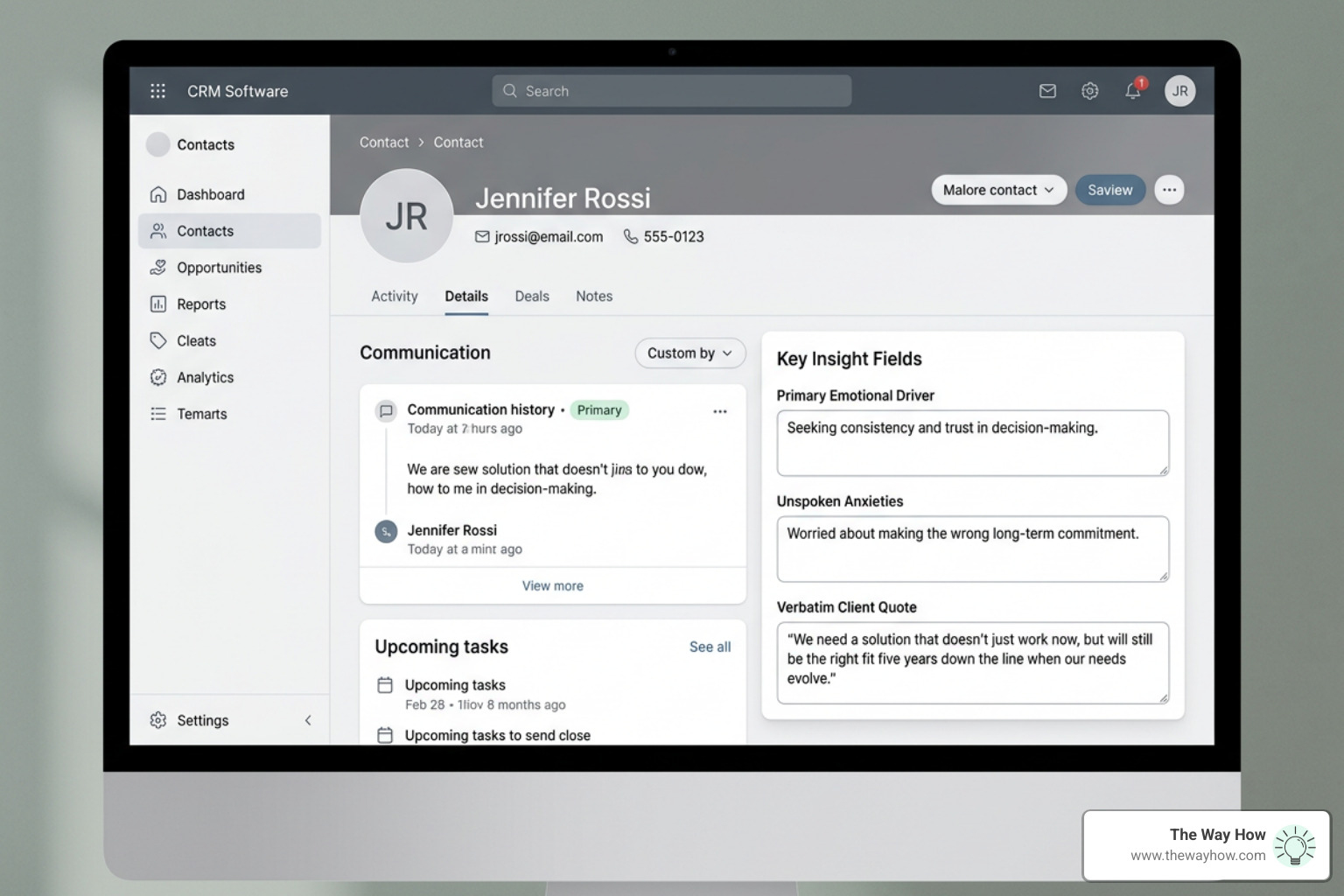Click the Opportunities hand-coin icon
Image resolution: width=1344 pixels, height=896 pixels.
pos(158,268)
